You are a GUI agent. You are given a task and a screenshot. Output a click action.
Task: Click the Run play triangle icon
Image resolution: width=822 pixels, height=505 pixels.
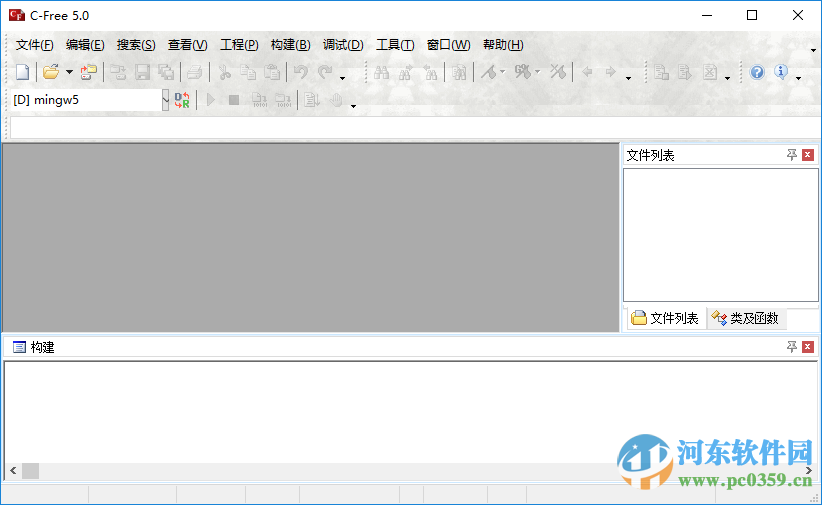point(210,100)
